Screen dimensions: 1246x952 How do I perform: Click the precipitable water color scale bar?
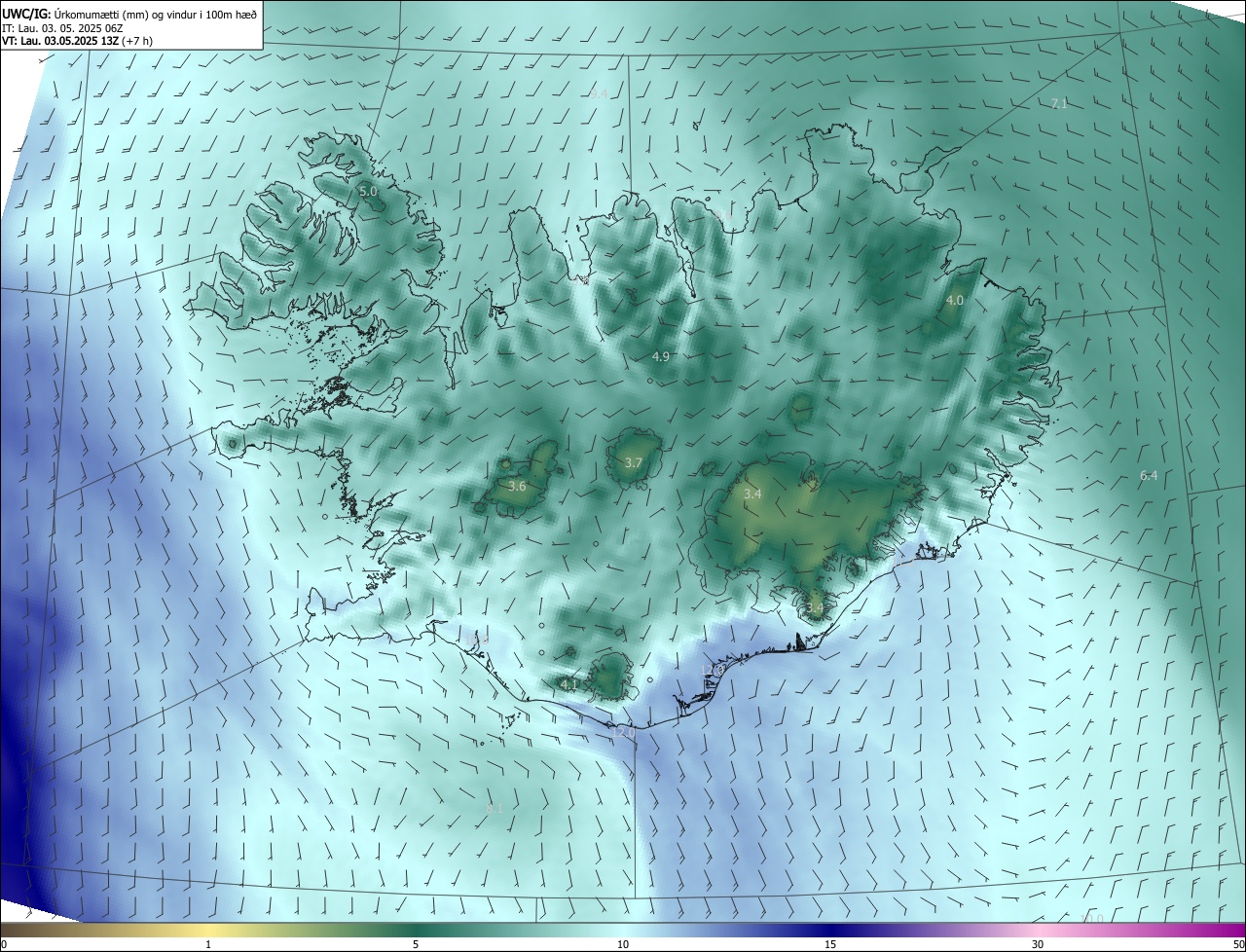pyautogui.click(x=623, y=930)
